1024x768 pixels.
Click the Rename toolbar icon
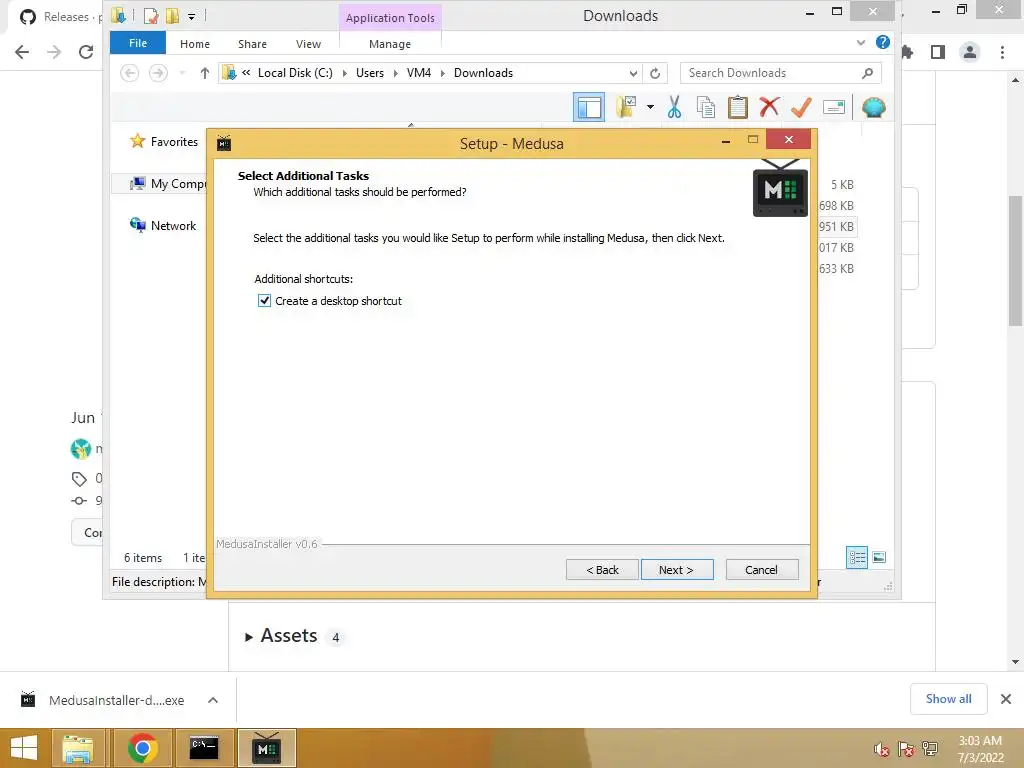[834, 107]
